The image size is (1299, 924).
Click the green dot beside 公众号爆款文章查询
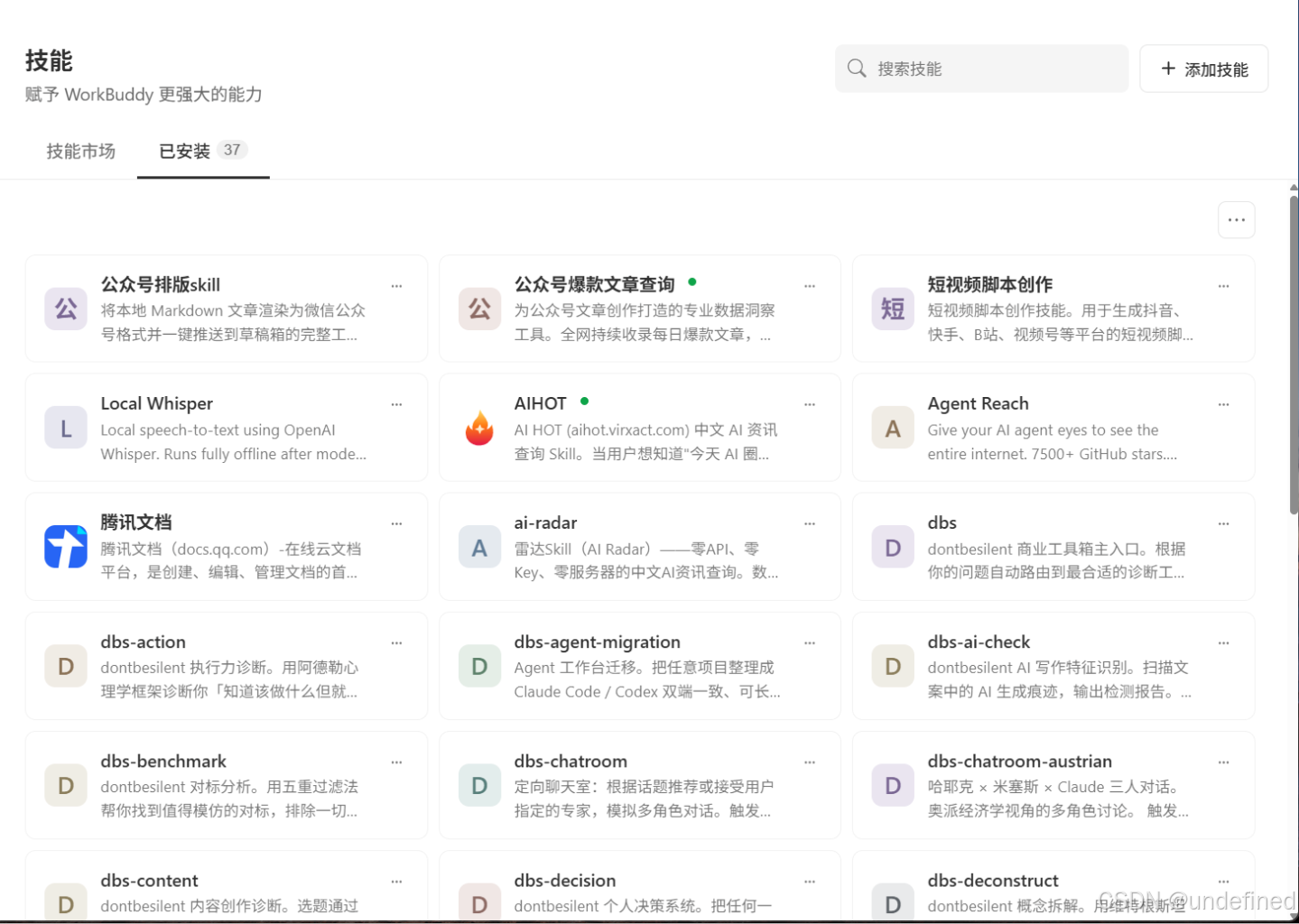[692, 282]
